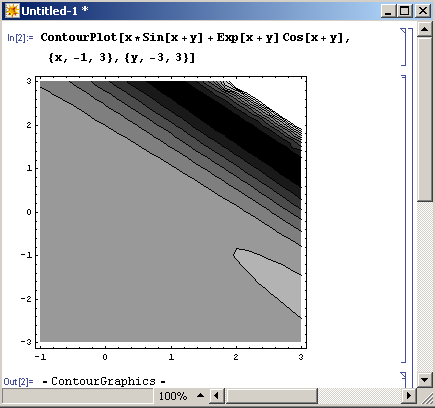Click the horizontal scrollbar left arrow

(x=217, y=396)
